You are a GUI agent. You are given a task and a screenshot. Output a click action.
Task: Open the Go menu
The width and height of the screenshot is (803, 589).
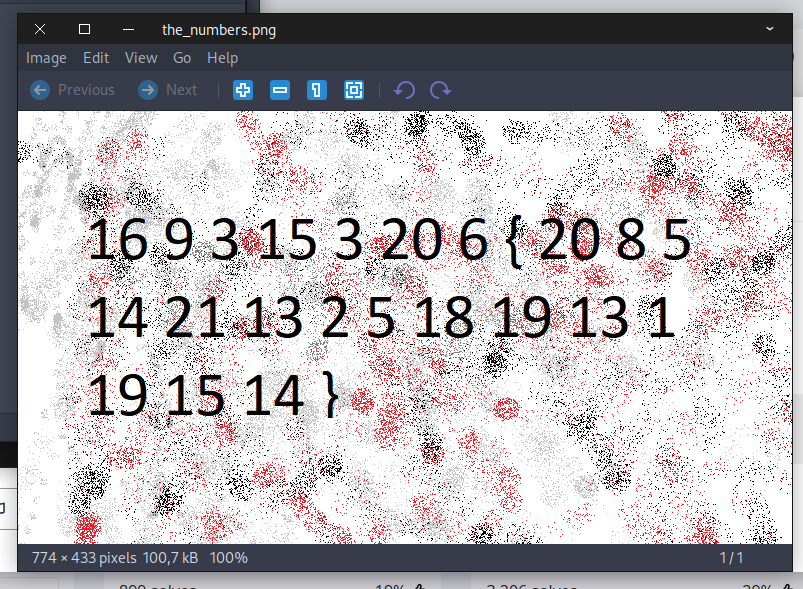point(182,58)
